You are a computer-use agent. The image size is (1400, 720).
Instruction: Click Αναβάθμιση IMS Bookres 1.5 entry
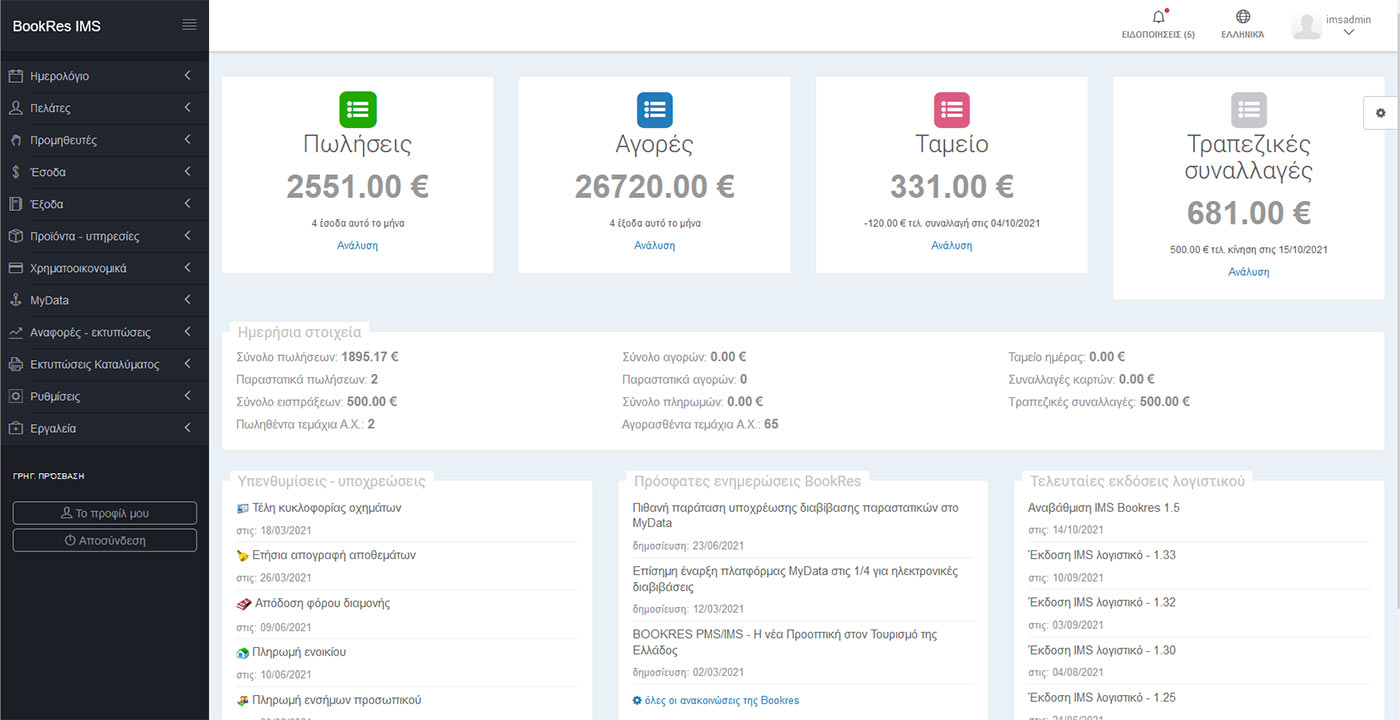1104,508
